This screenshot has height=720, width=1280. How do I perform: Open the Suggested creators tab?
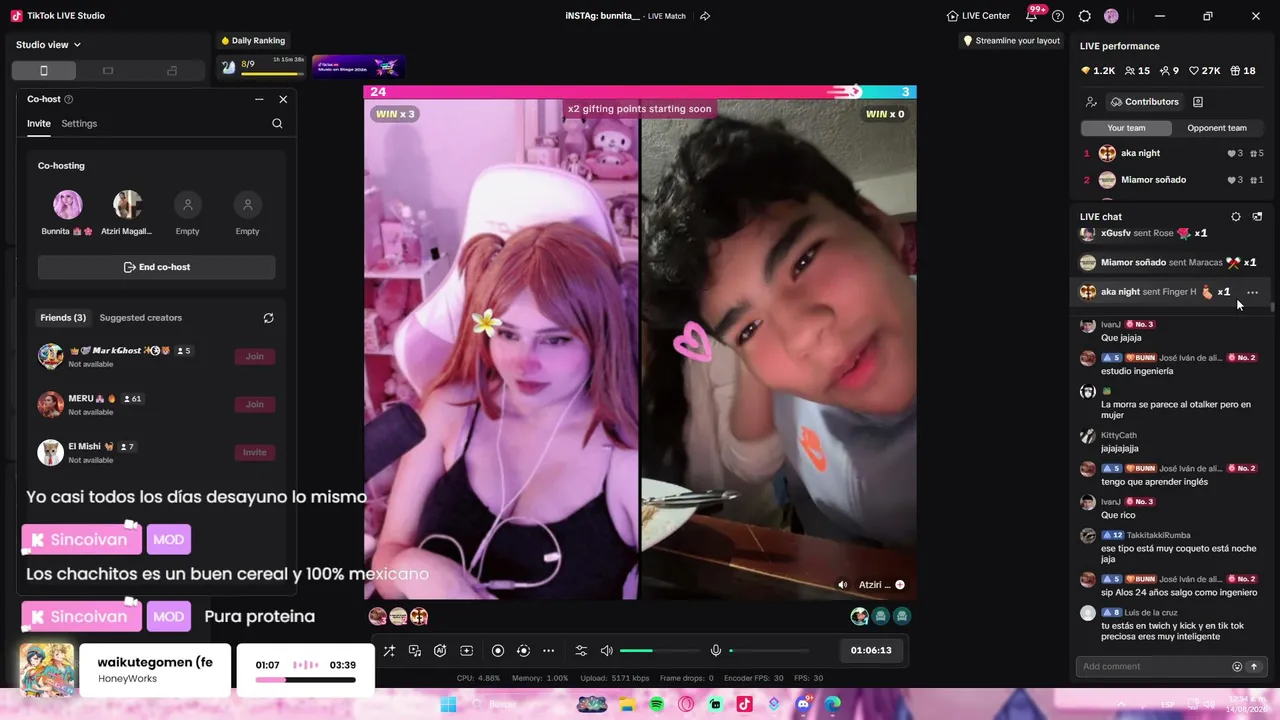click(x=141, y=318)
